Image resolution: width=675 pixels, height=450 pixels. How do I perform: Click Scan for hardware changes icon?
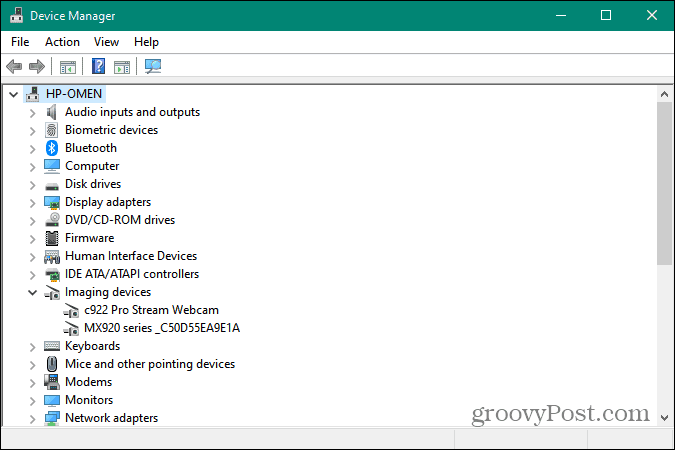point(153,66)
